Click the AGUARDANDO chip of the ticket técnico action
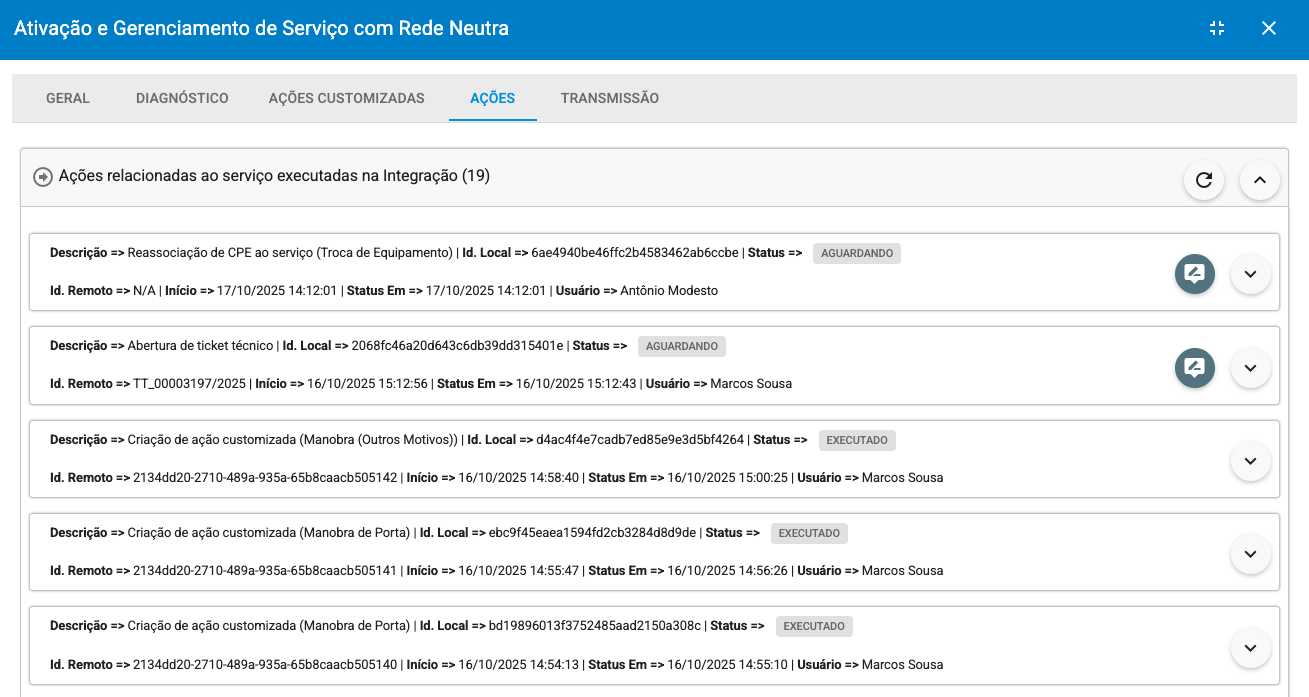 pos(681,346)
